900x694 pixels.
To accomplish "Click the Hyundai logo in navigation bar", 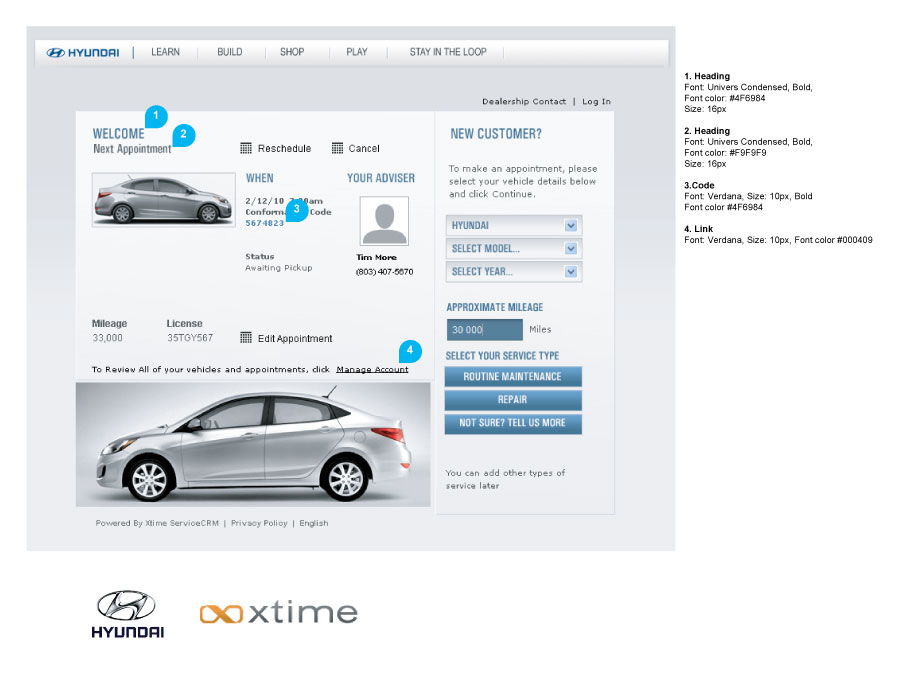I will pyautogui.click(x=84, y=53).
